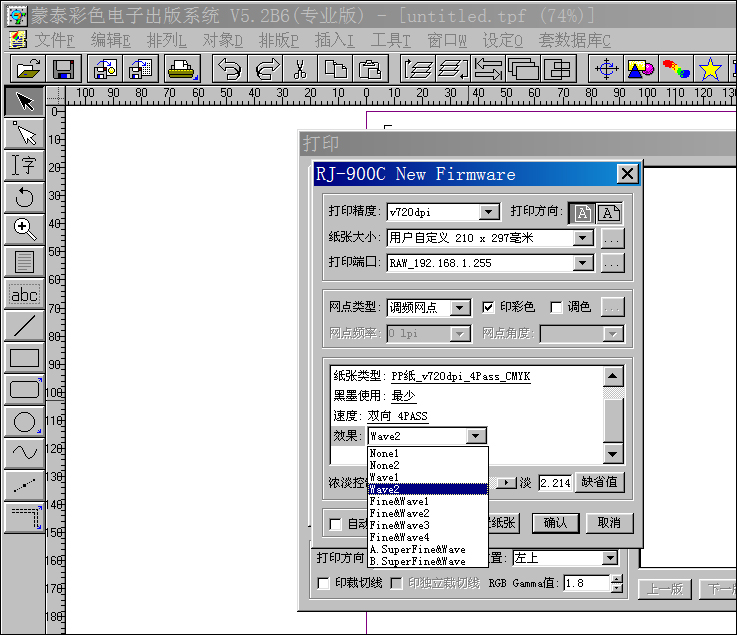Image resolution: width=737 pixels, height=635 pixels.
Task: Open the 打印端口 RAW_192.168.1.255 dropdown
Action: pyautogui.click(x=583, y=263)
